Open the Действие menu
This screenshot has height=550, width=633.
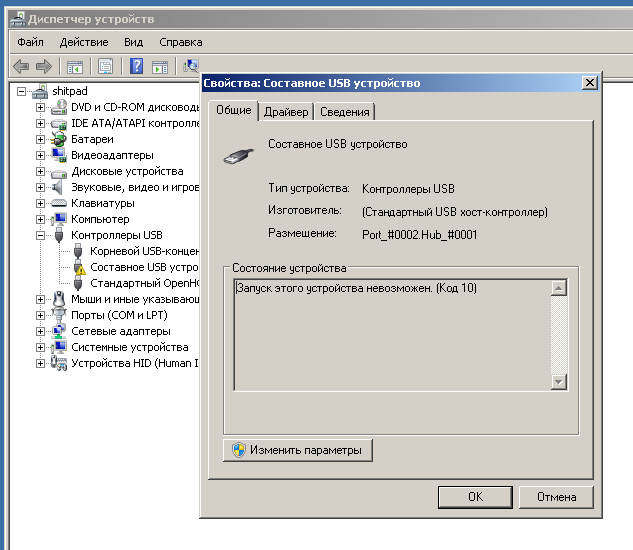(x=84, y=42)
